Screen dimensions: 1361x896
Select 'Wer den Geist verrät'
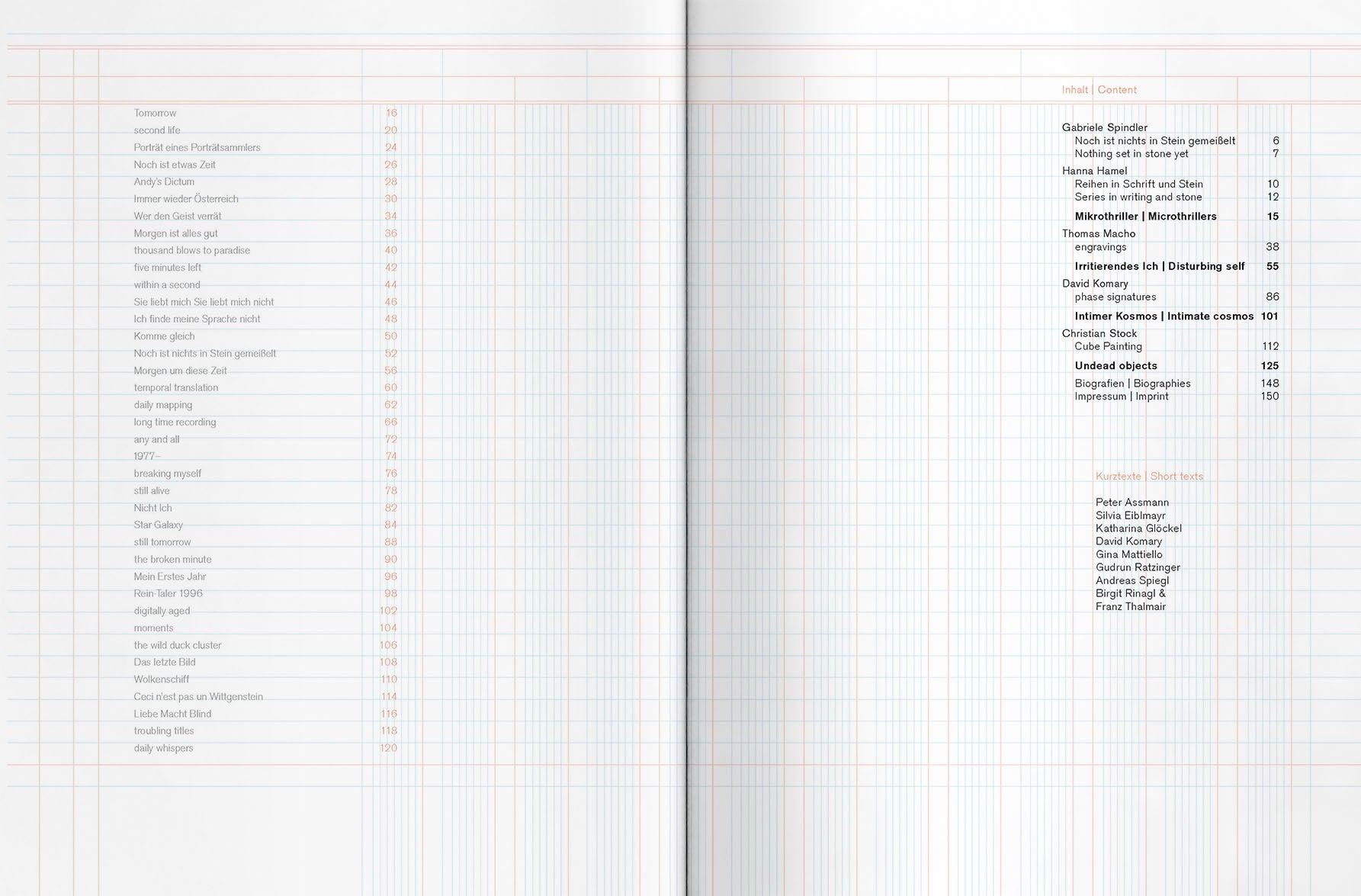click(x=178, y=216)
